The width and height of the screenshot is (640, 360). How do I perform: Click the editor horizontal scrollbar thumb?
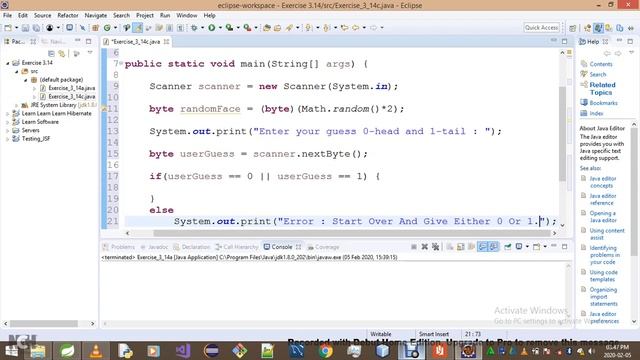click(x=352, y=233)
